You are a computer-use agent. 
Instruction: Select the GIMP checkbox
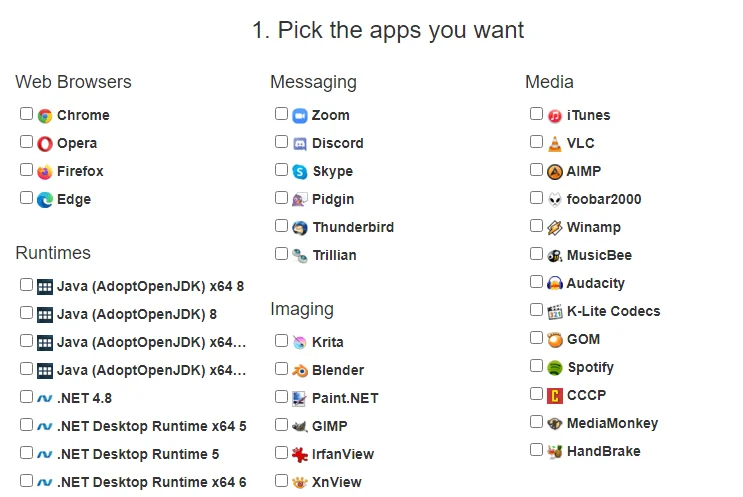[x=282, y=425]
